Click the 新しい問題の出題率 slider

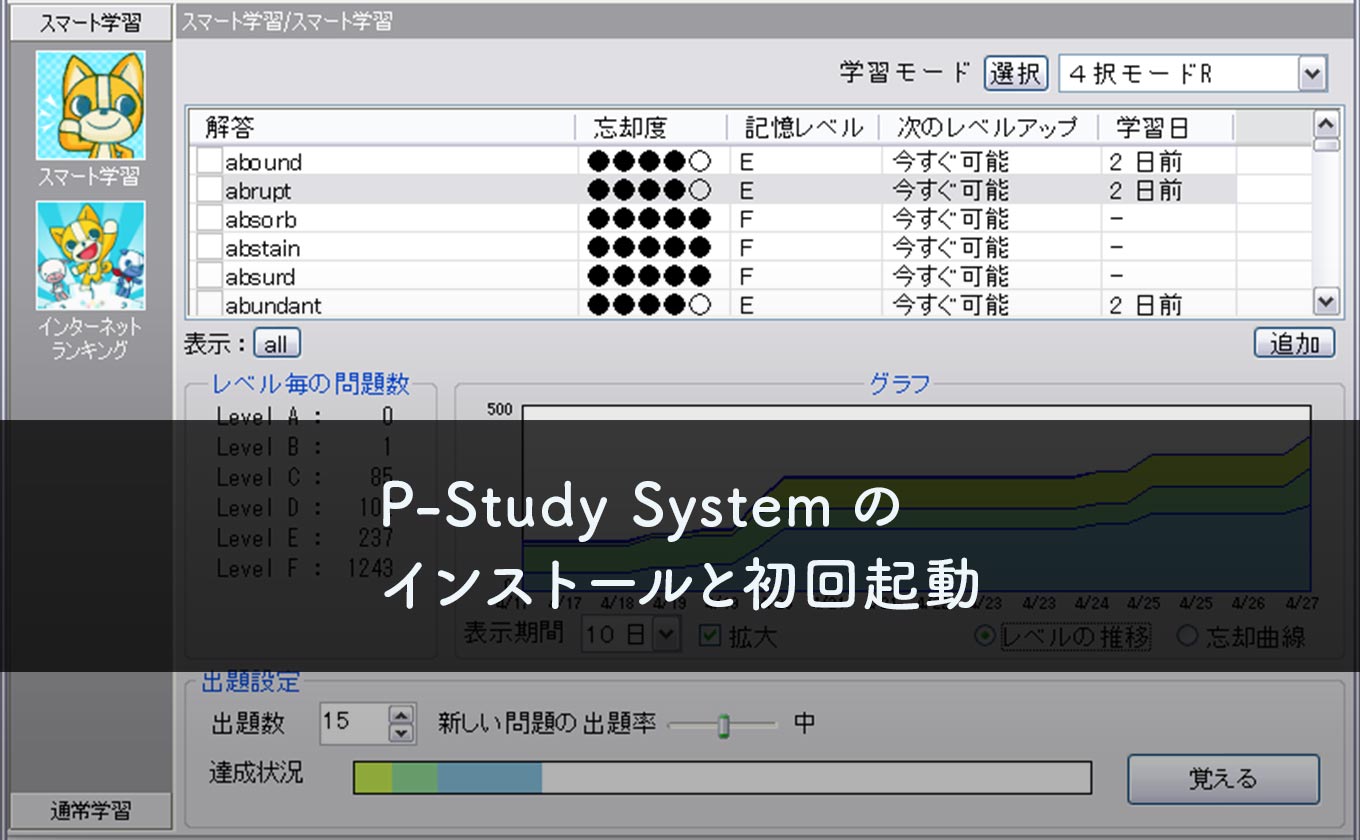pos(723,724)
